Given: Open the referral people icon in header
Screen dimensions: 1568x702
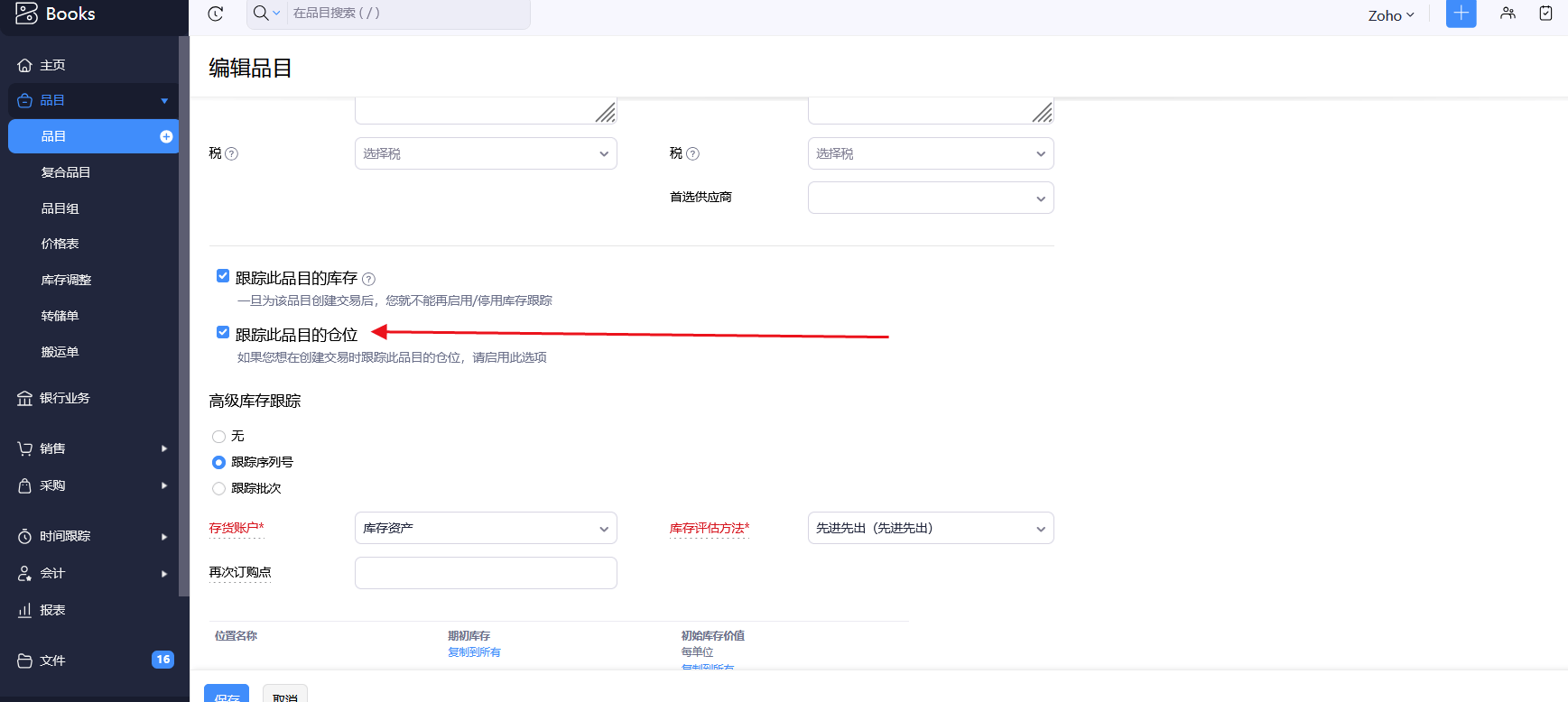Looking at the screenshot, I should tap(1508, 14).
